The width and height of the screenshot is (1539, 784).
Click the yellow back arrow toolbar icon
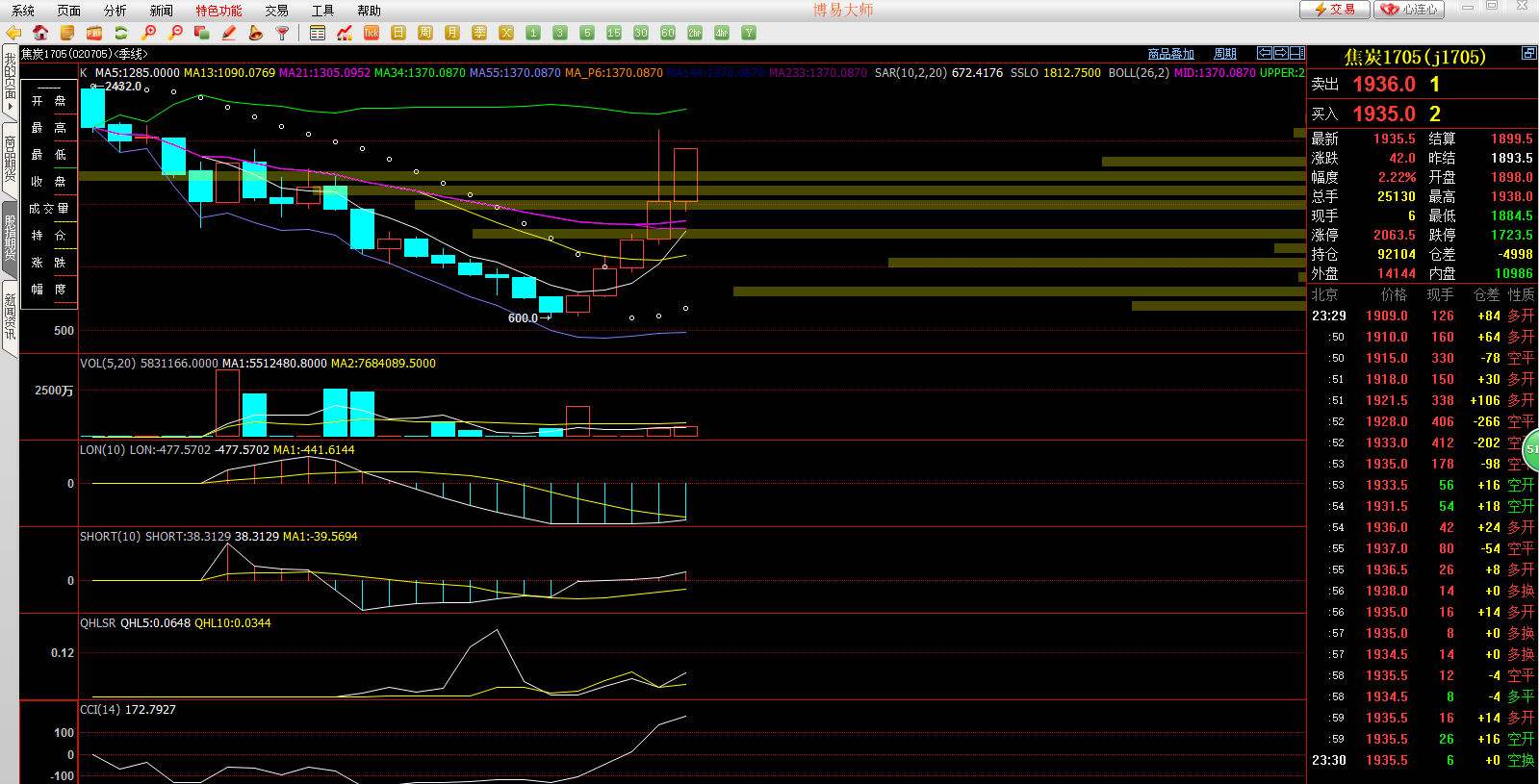pyautogui.click(x=13, y=33)
